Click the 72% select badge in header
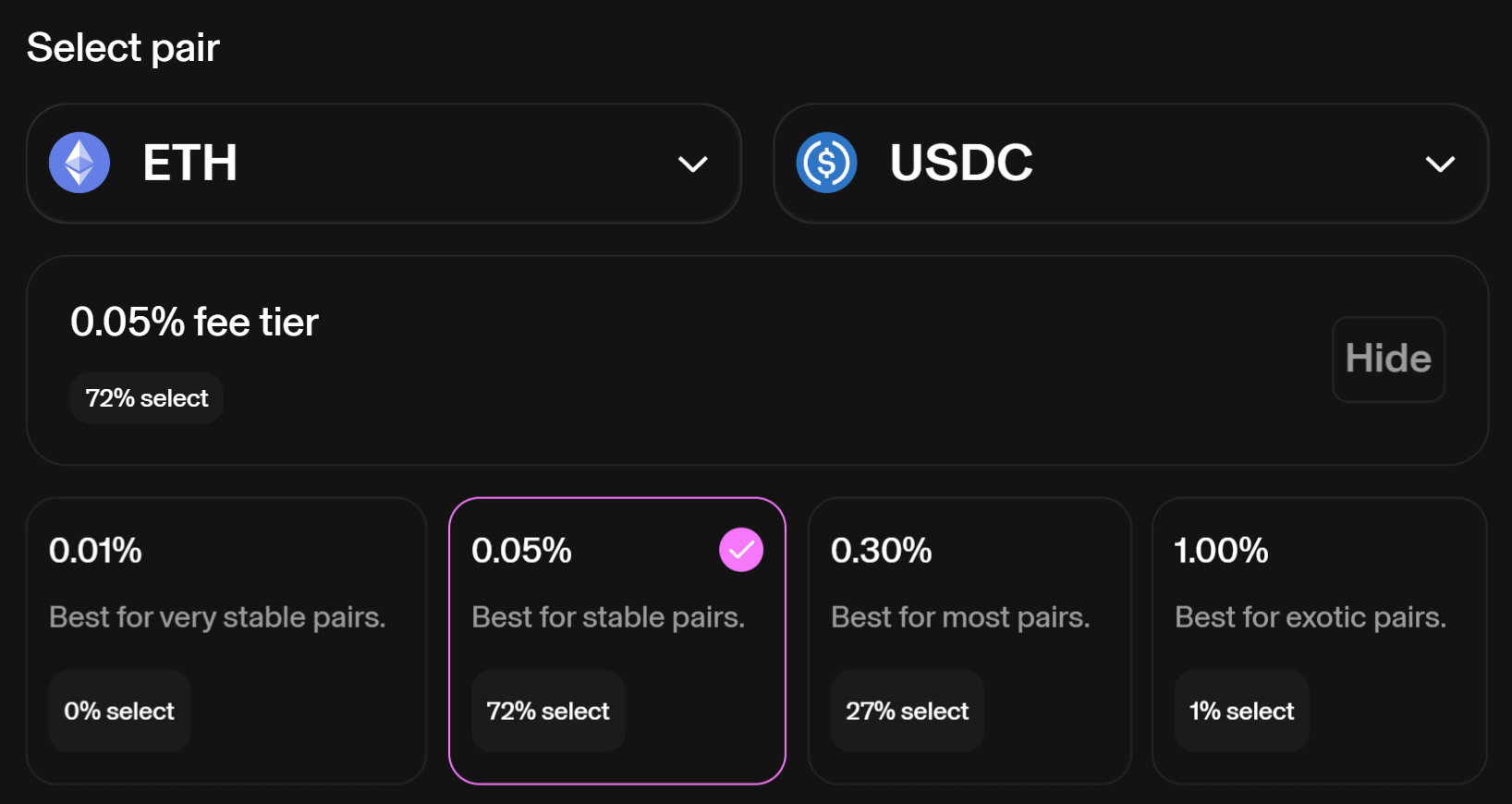Image resolution: width=1512 pixels, height=804 pixels. click(x=147, y=398)
